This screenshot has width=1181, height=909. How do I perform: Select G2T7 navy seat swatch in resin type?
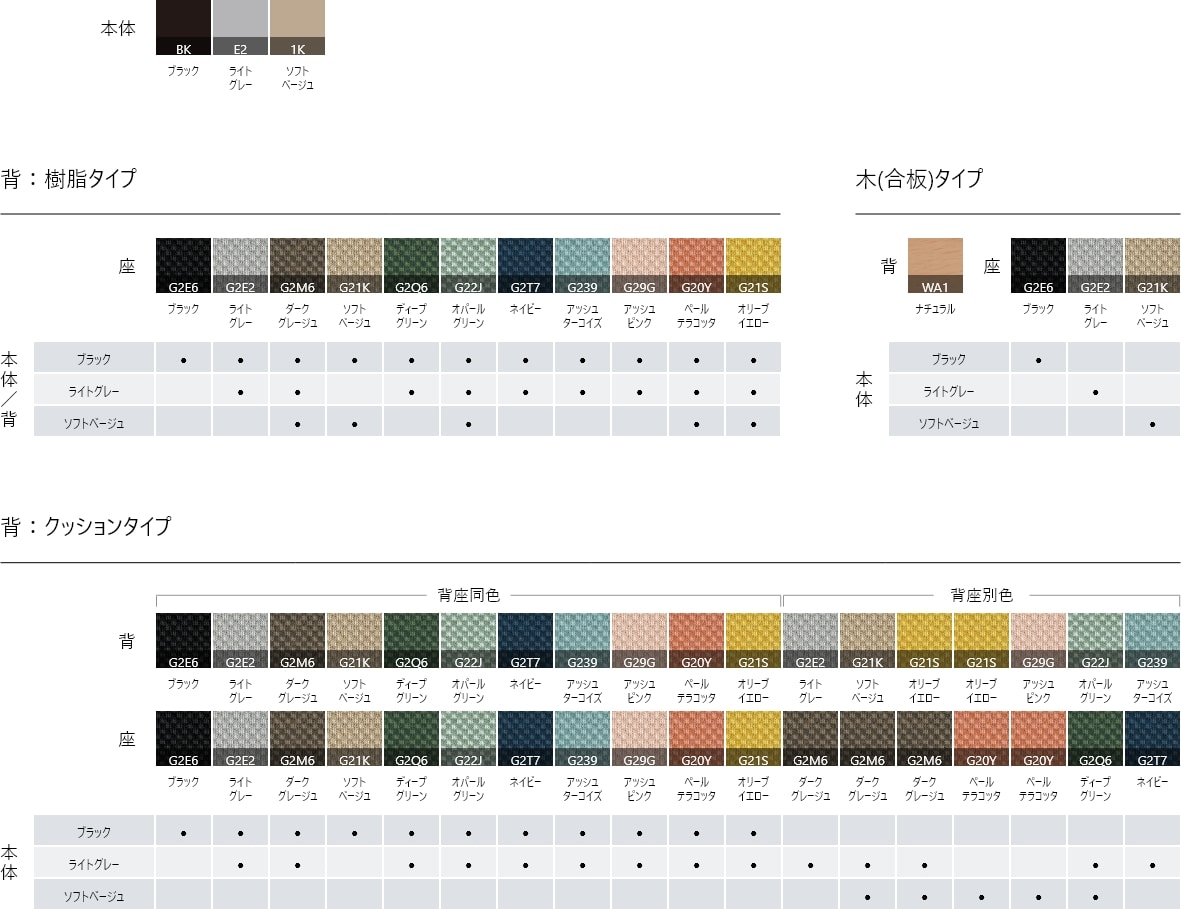525,266
